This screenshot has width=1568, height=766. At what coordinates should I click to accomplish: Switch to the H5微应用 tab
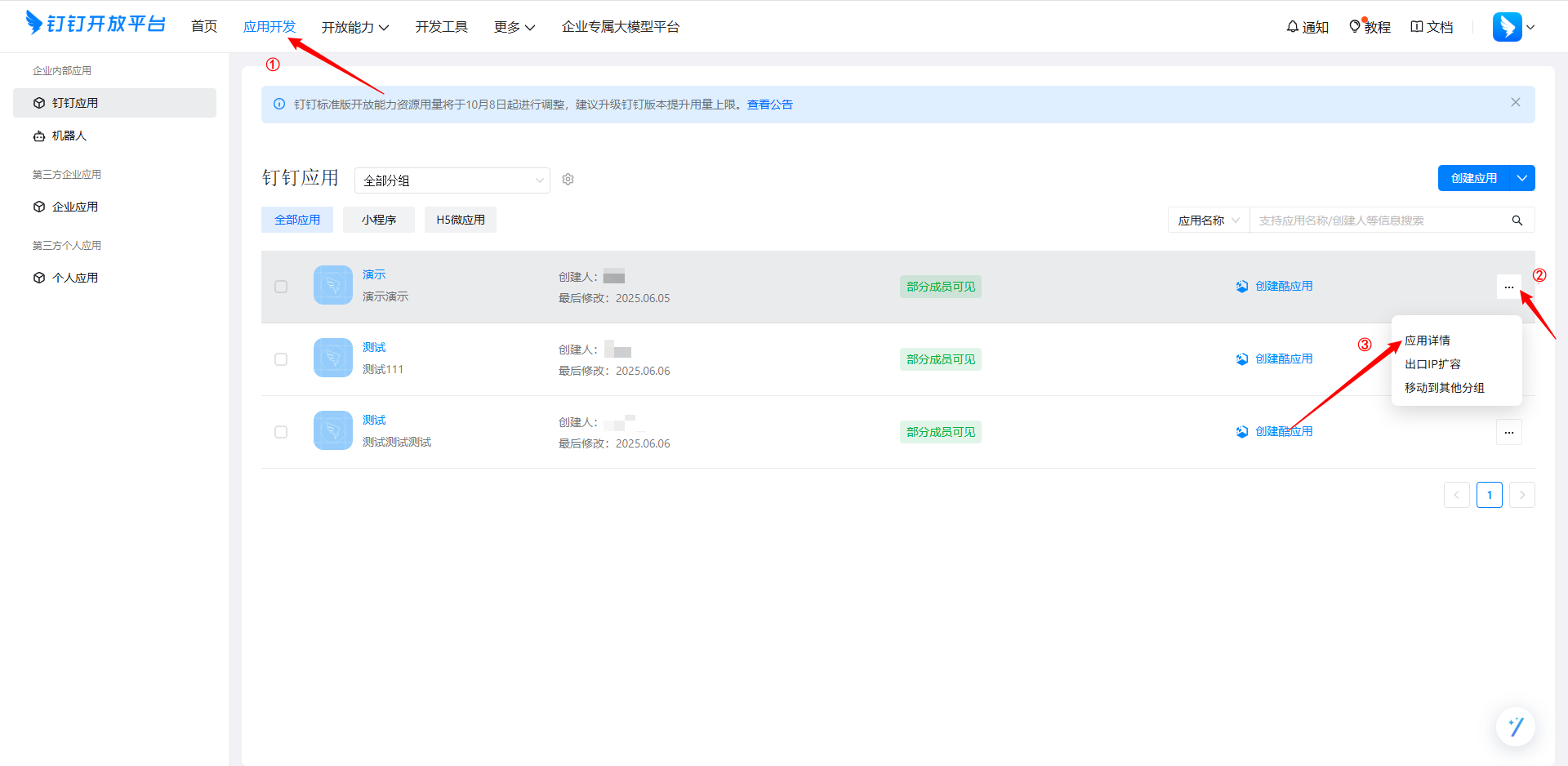click(461, 220)
